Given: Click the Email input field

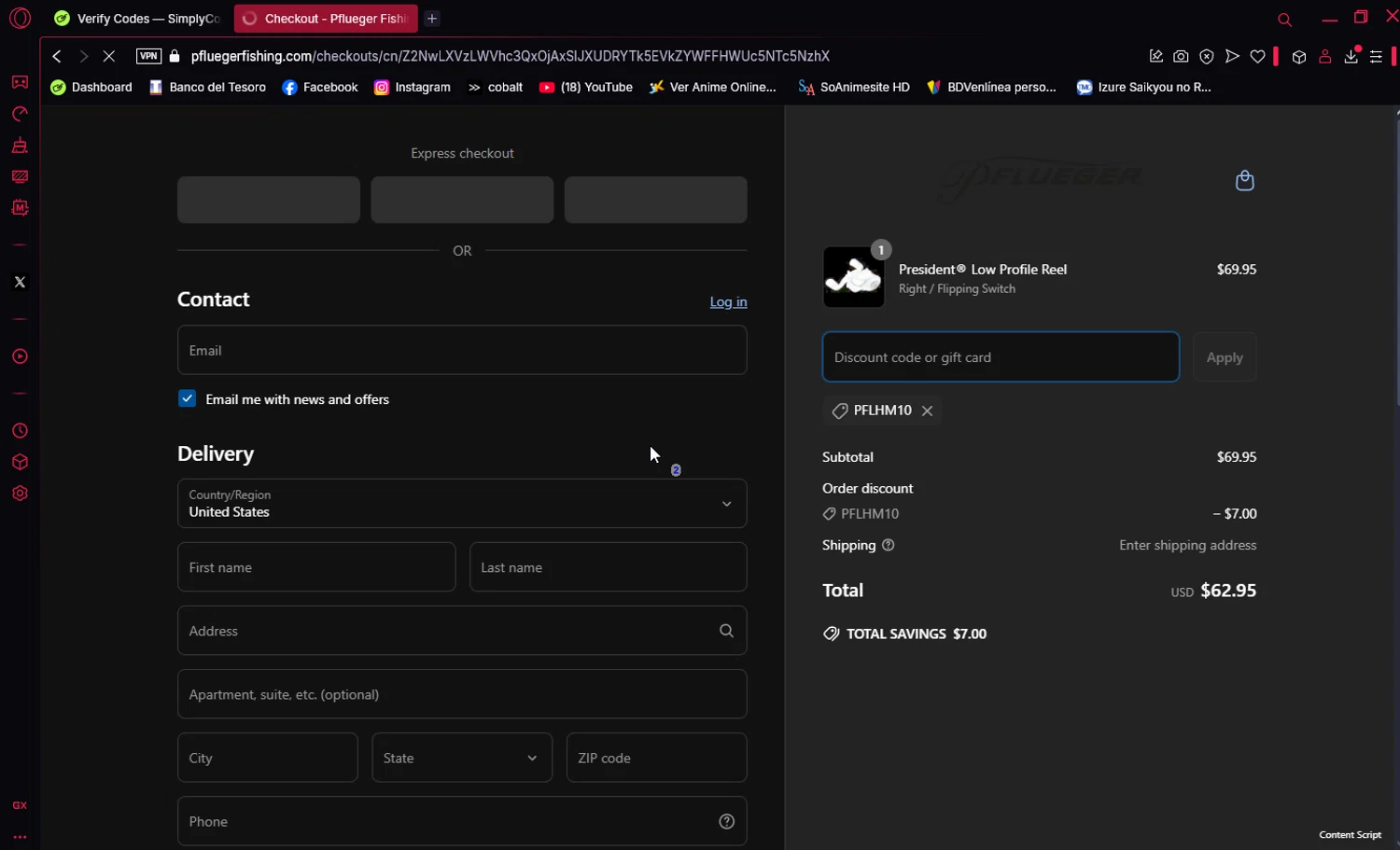Looking at the screenshot, I should tap(462, 350).
